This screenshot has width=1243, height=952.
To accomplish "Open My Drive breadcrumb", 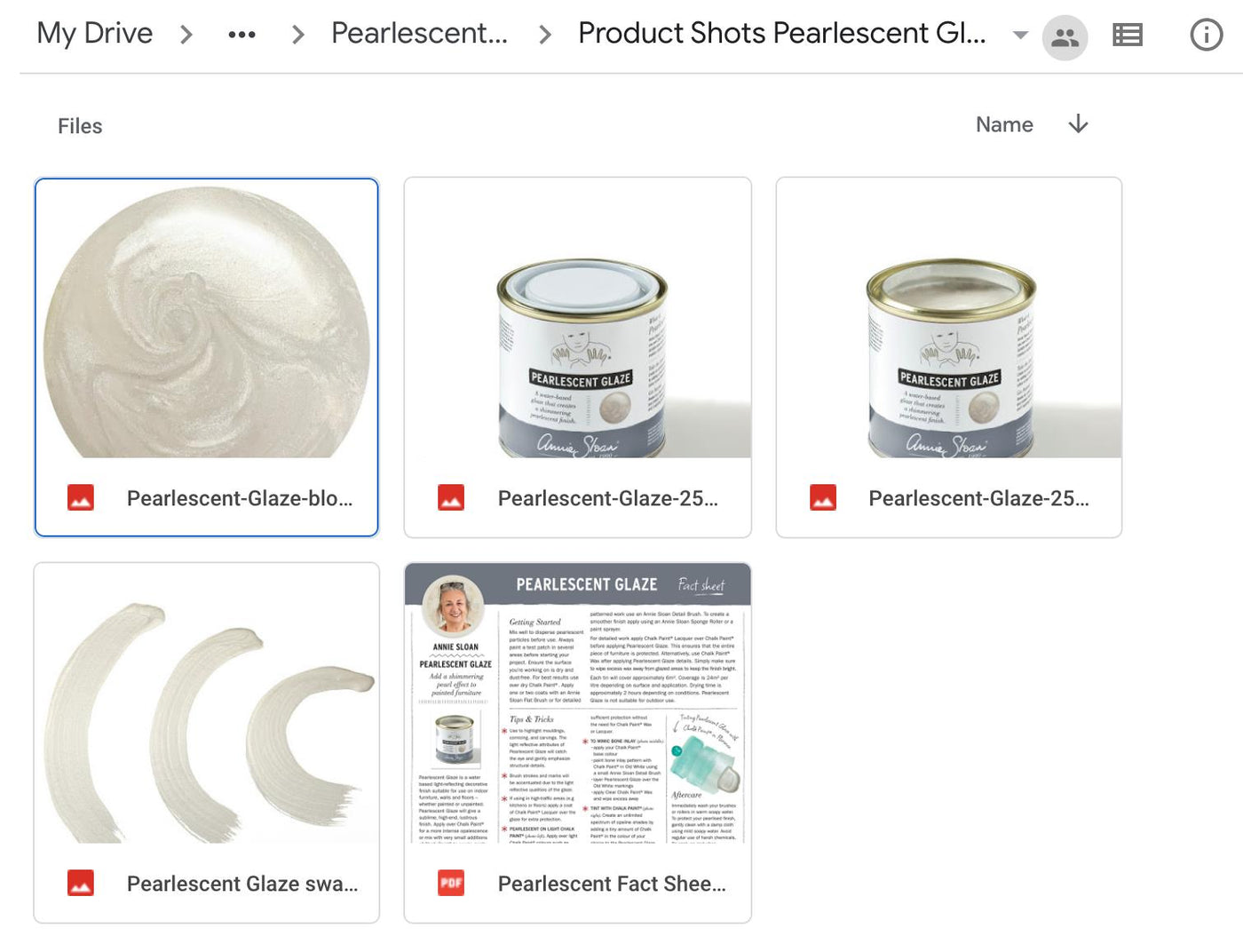I will (x=95, y=34).
